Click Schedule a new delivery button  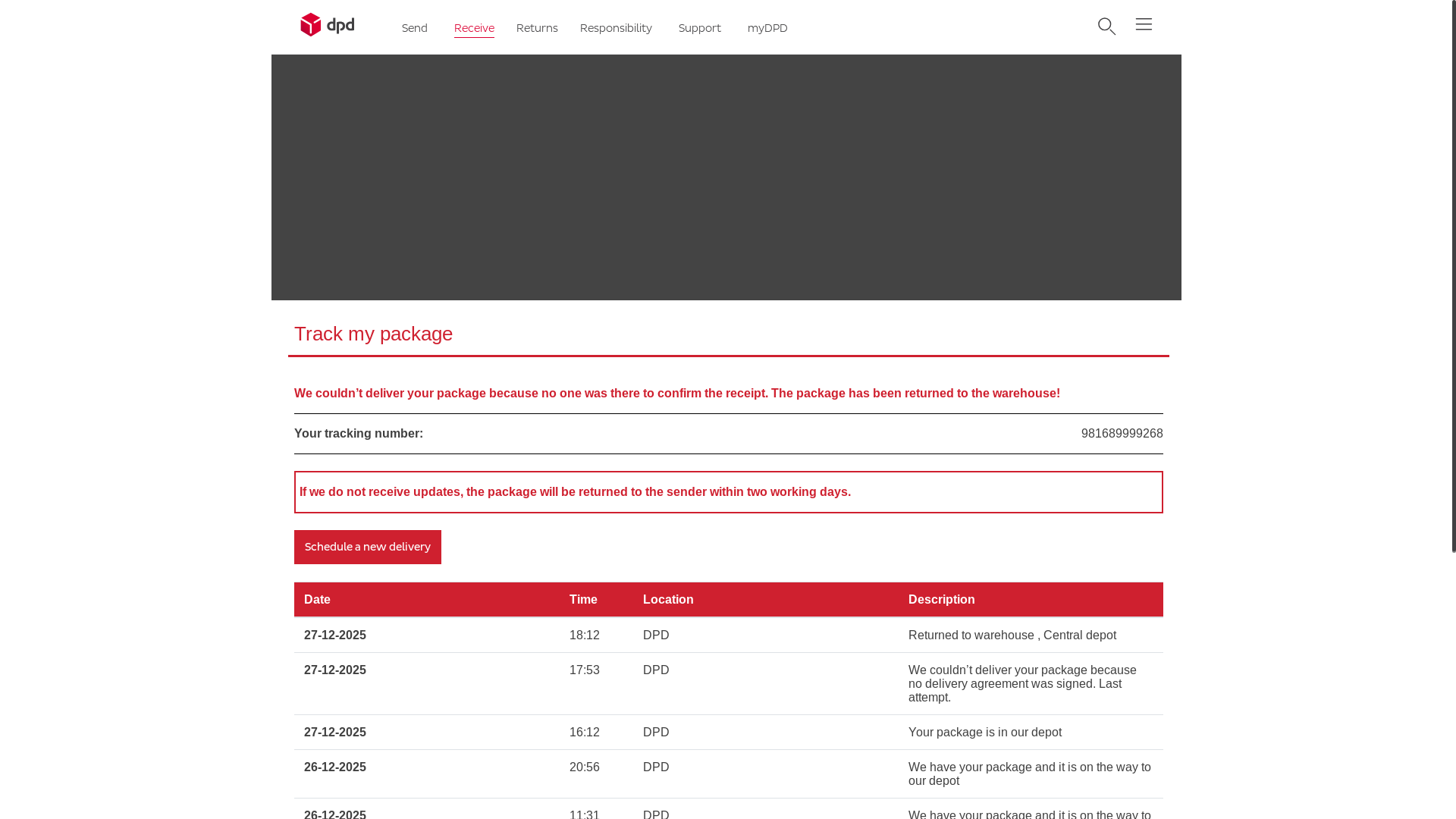(x=368, y=547)
